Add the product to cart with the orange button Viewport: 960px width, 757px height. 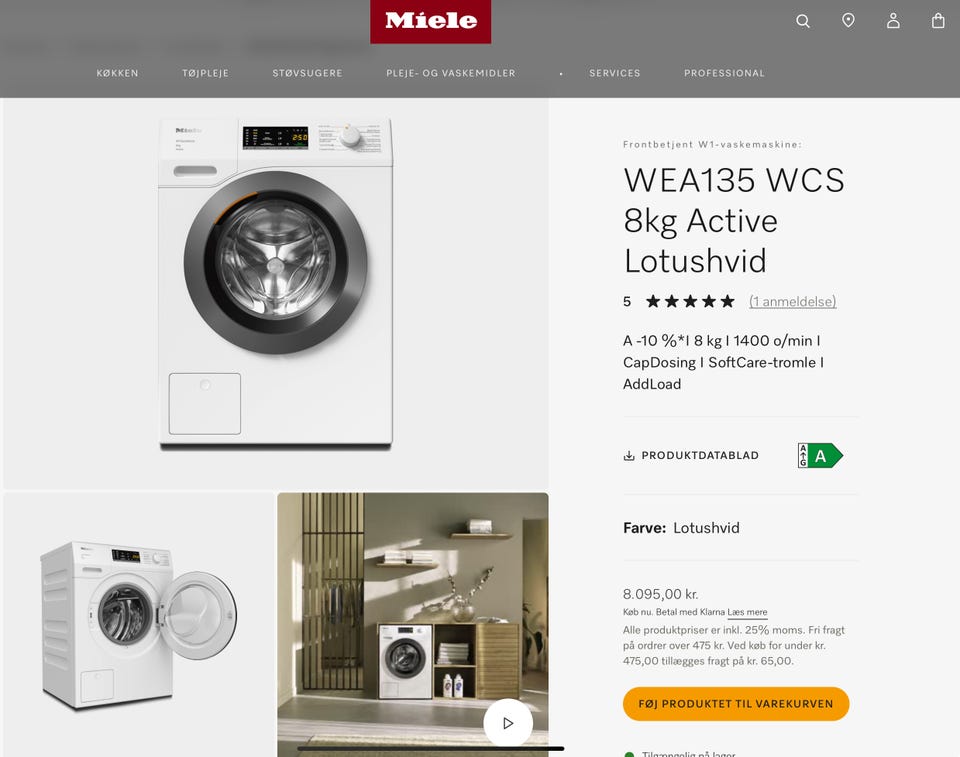tap(736, 704)
